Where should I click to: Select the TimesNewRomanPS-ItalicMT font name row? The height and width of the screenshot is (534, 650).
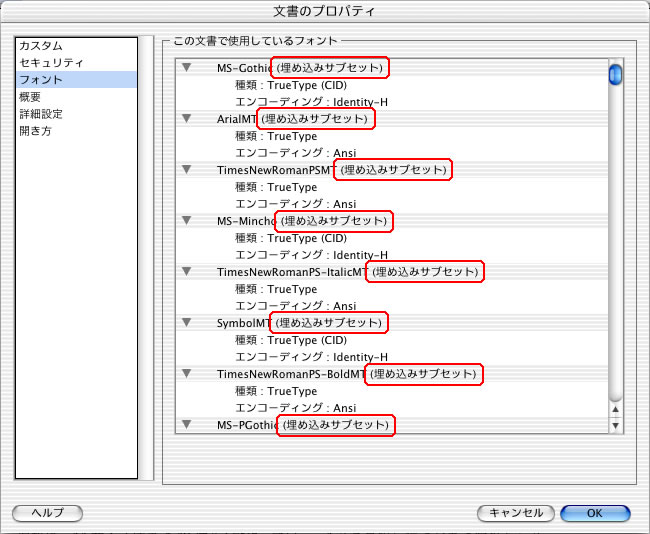pos(392,272)
